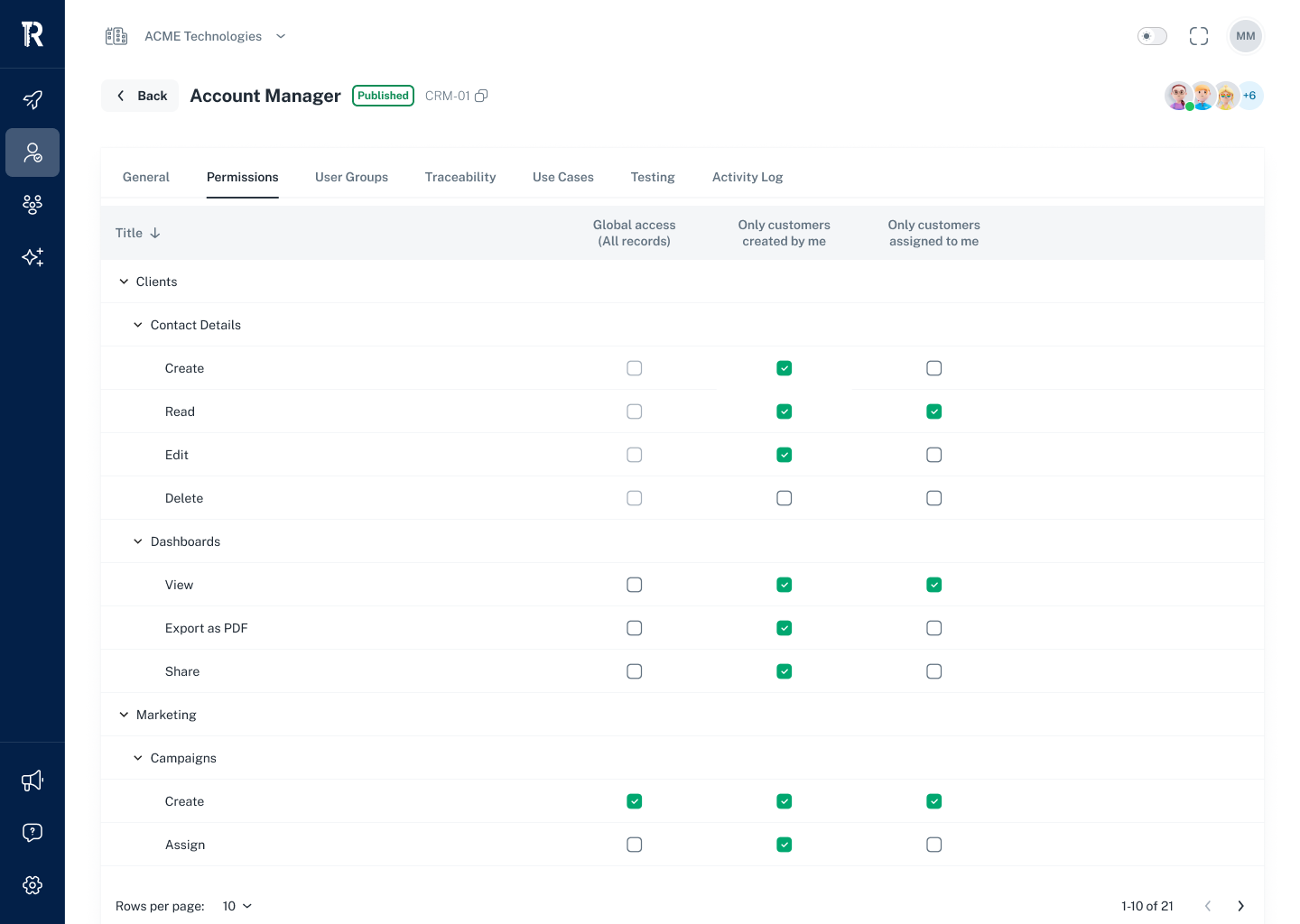This screenshot has height=924, width=1300.
Task: Uncheck Campaigns Create global access checkbox
Action: click(x=635, y=801)
